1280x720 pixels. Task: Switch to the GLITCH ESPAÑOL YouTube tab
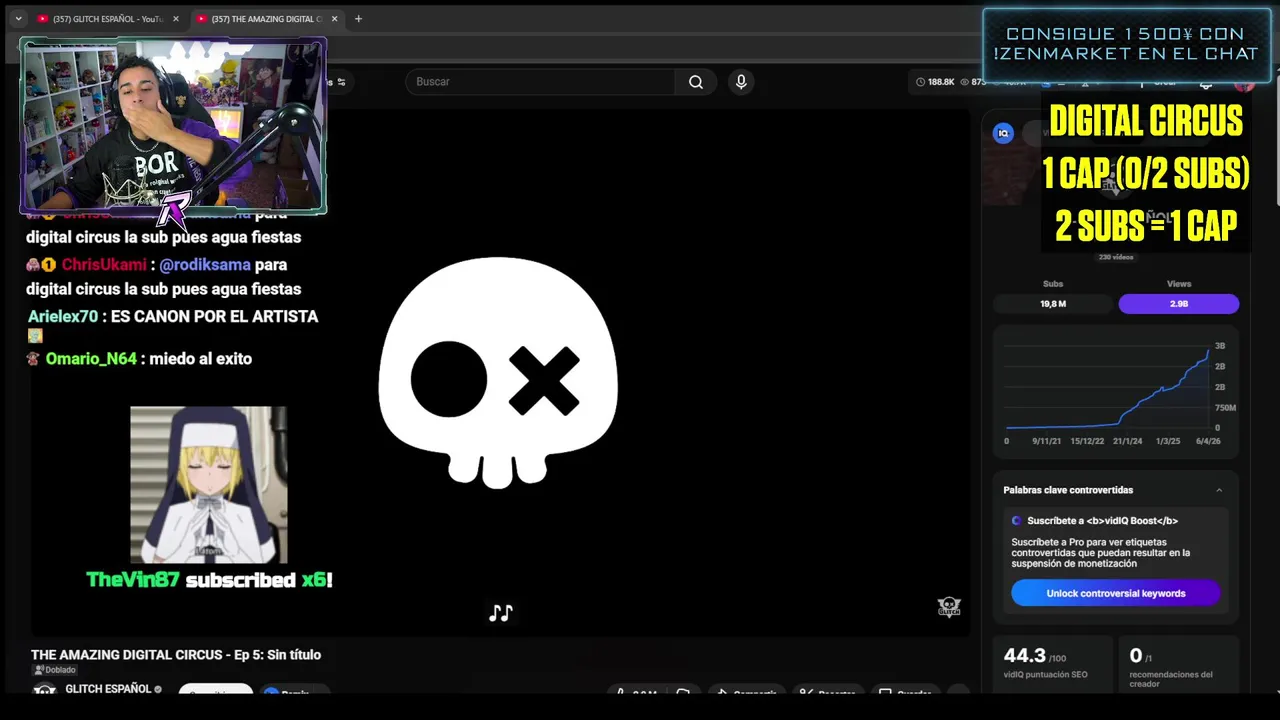tap(106, 18)
